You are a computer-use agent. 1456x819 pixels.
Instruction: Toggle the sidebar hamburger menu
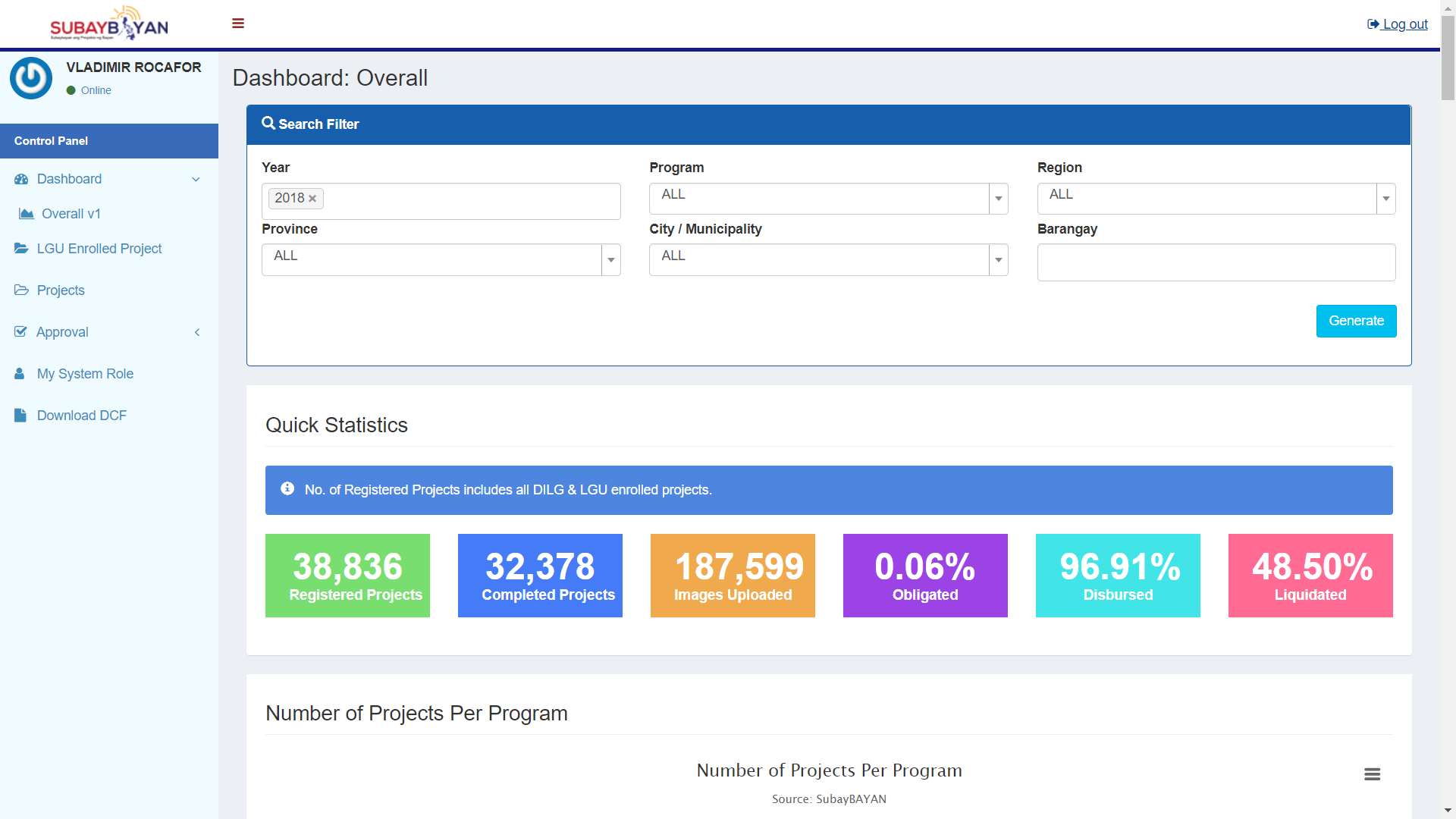click(x=238, y=24)
